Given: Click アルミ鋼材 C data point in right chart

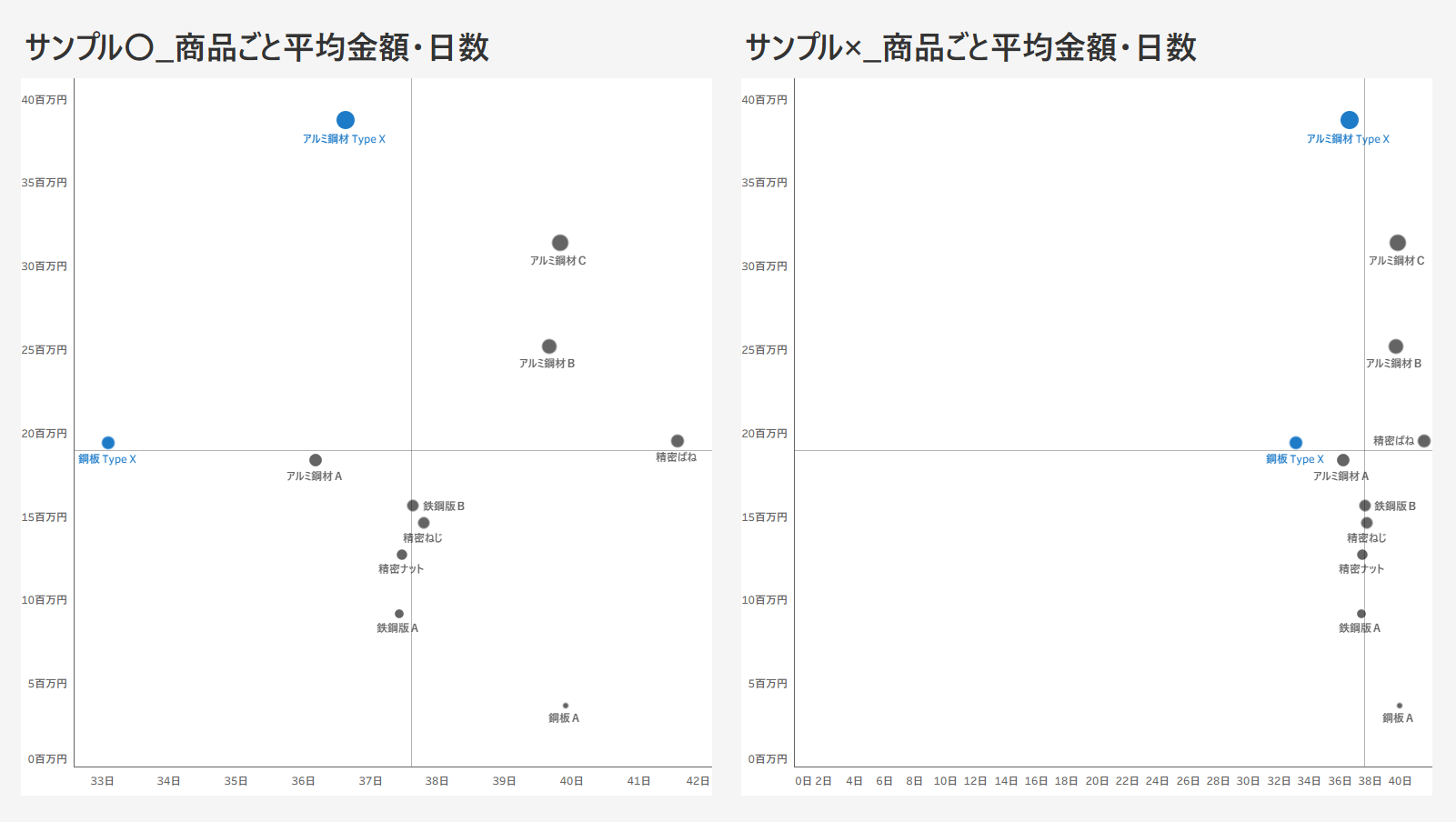Looking at the screenshot, I should point(1398,243).
